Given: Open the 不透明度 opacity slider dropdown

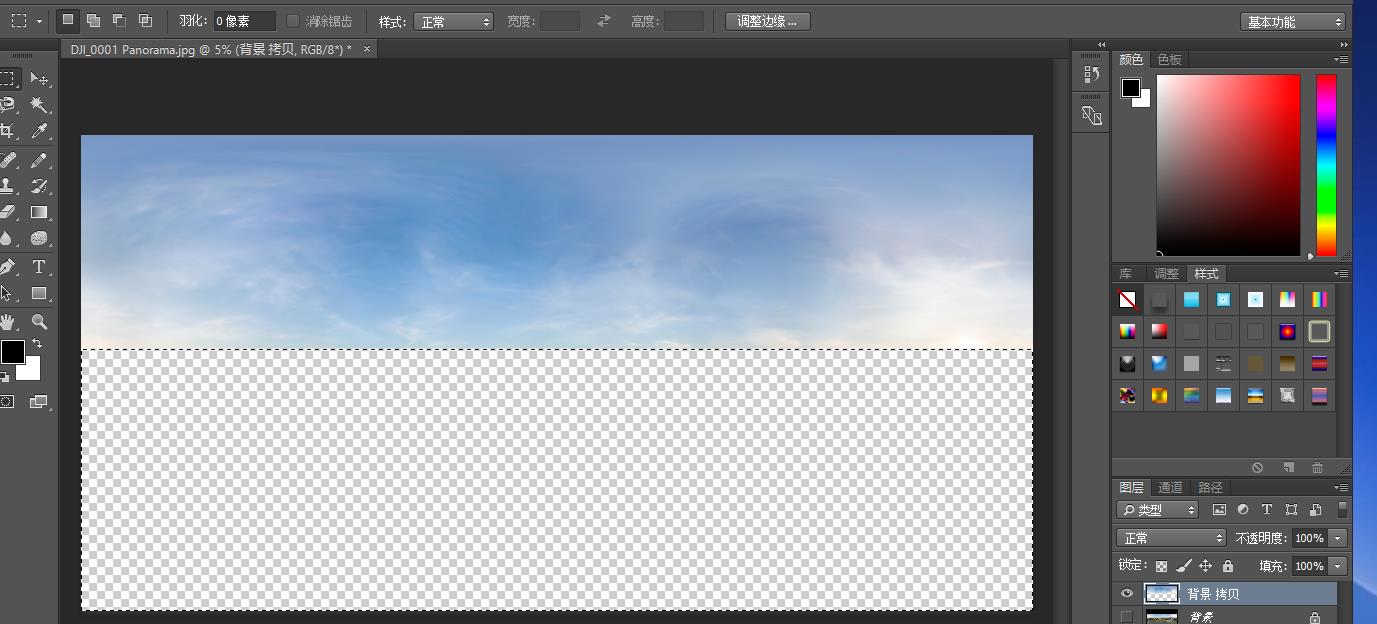Looking at the screenshot, I should click(x=1338, y=538).
